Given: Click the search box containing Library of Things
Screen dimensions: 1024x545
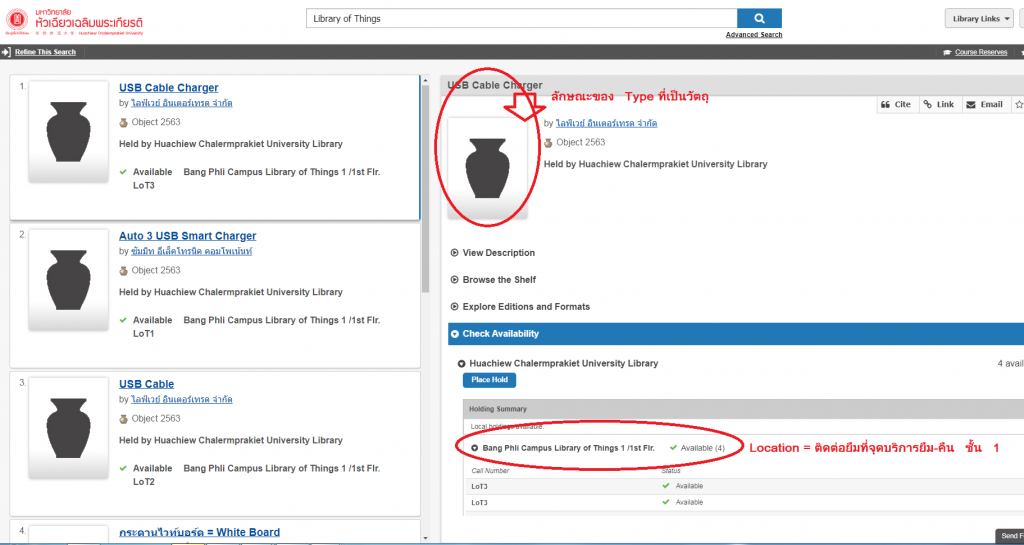Looking at the screenshot, I should (x=521, y=18).
